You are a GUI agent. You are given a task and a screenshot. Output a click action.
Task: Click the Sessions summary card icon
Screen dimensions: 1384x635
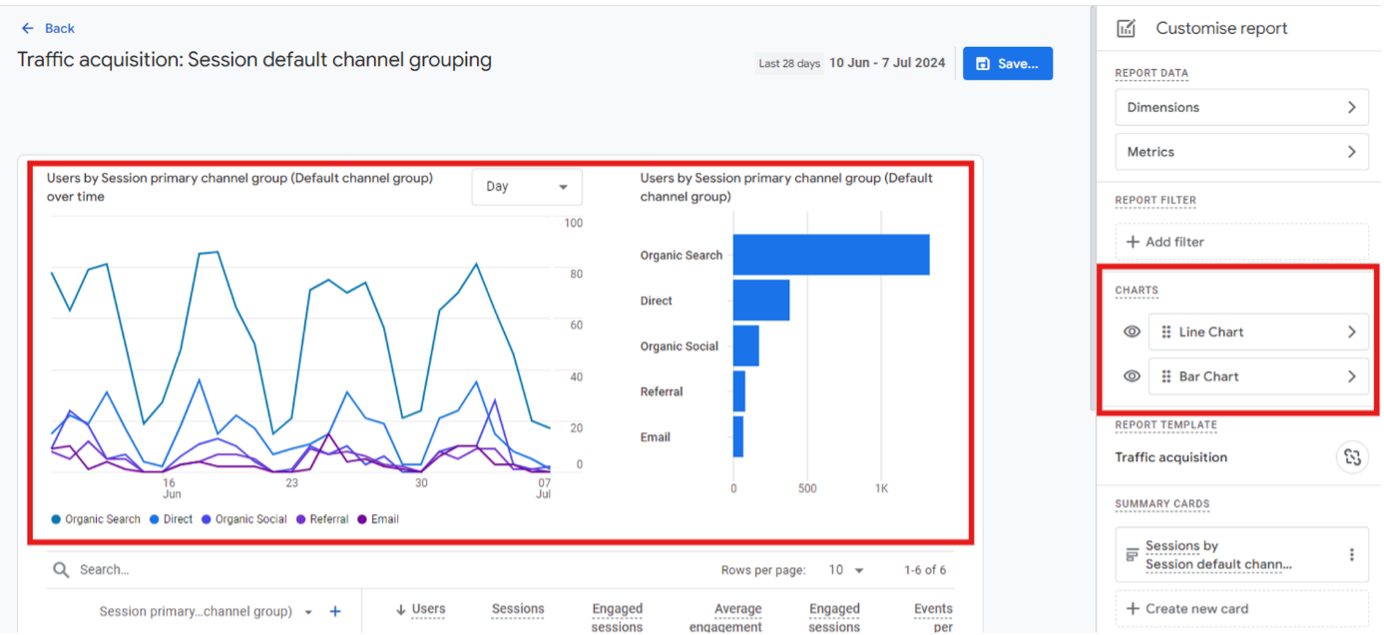click(1132, 553)
